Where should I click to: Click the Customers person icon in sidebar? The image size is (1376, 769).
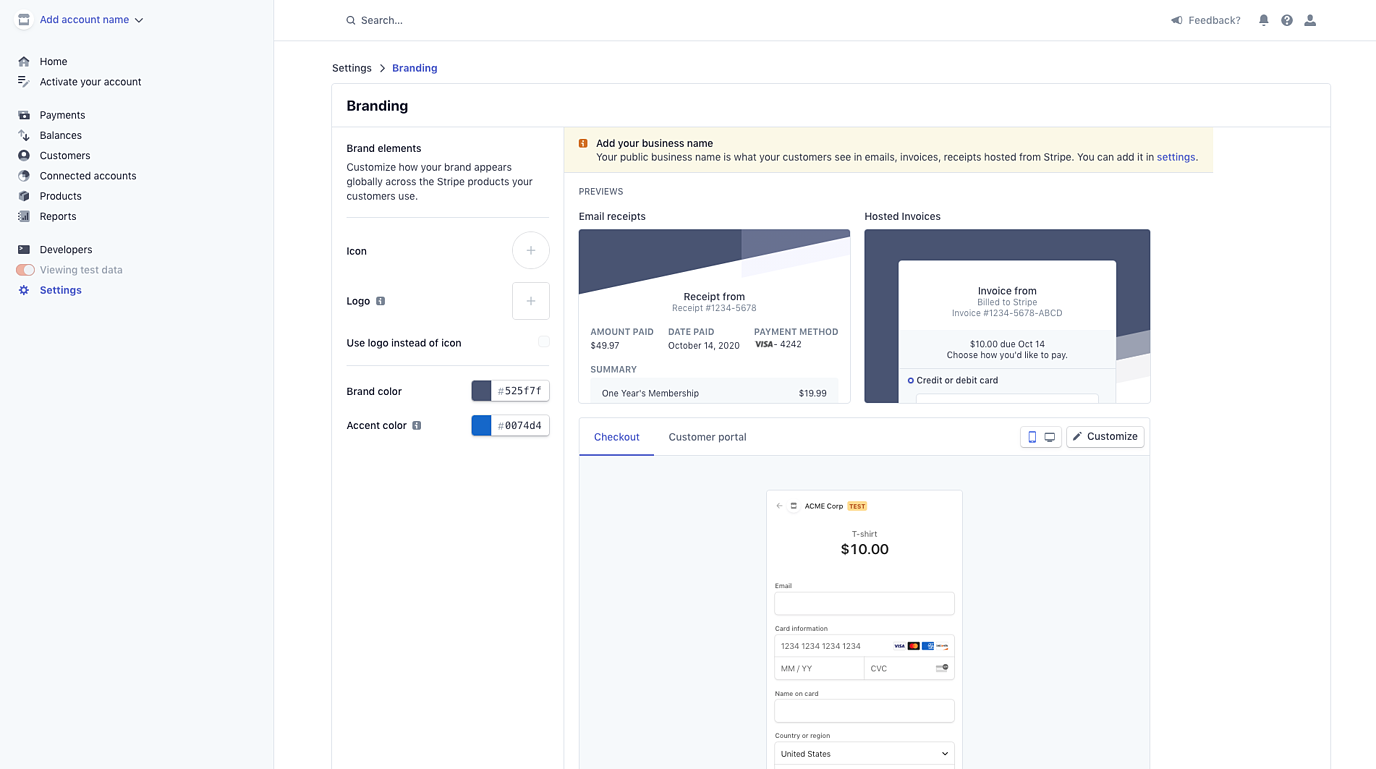24,155
